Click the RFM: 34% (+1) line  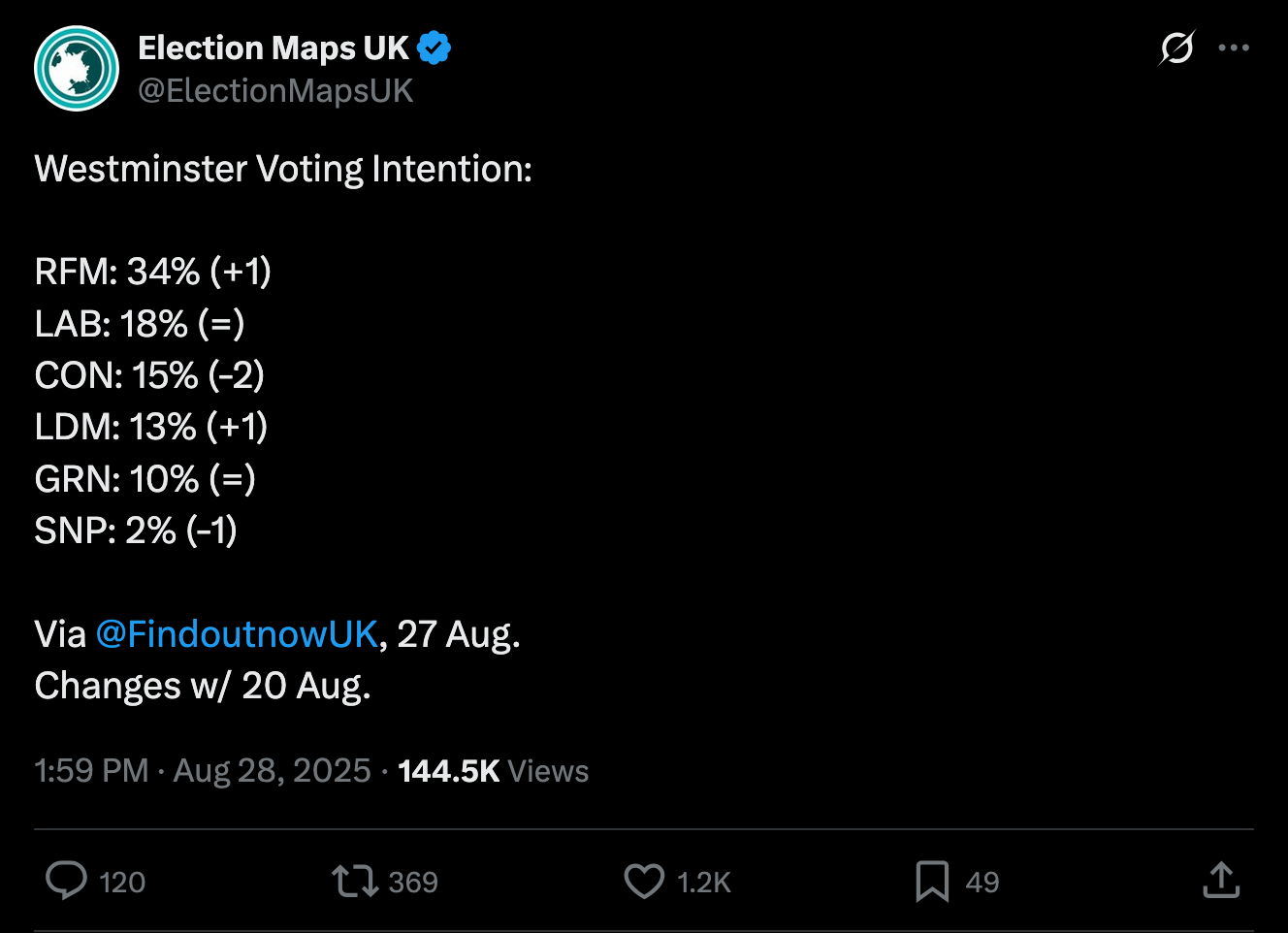click(152, 272)
